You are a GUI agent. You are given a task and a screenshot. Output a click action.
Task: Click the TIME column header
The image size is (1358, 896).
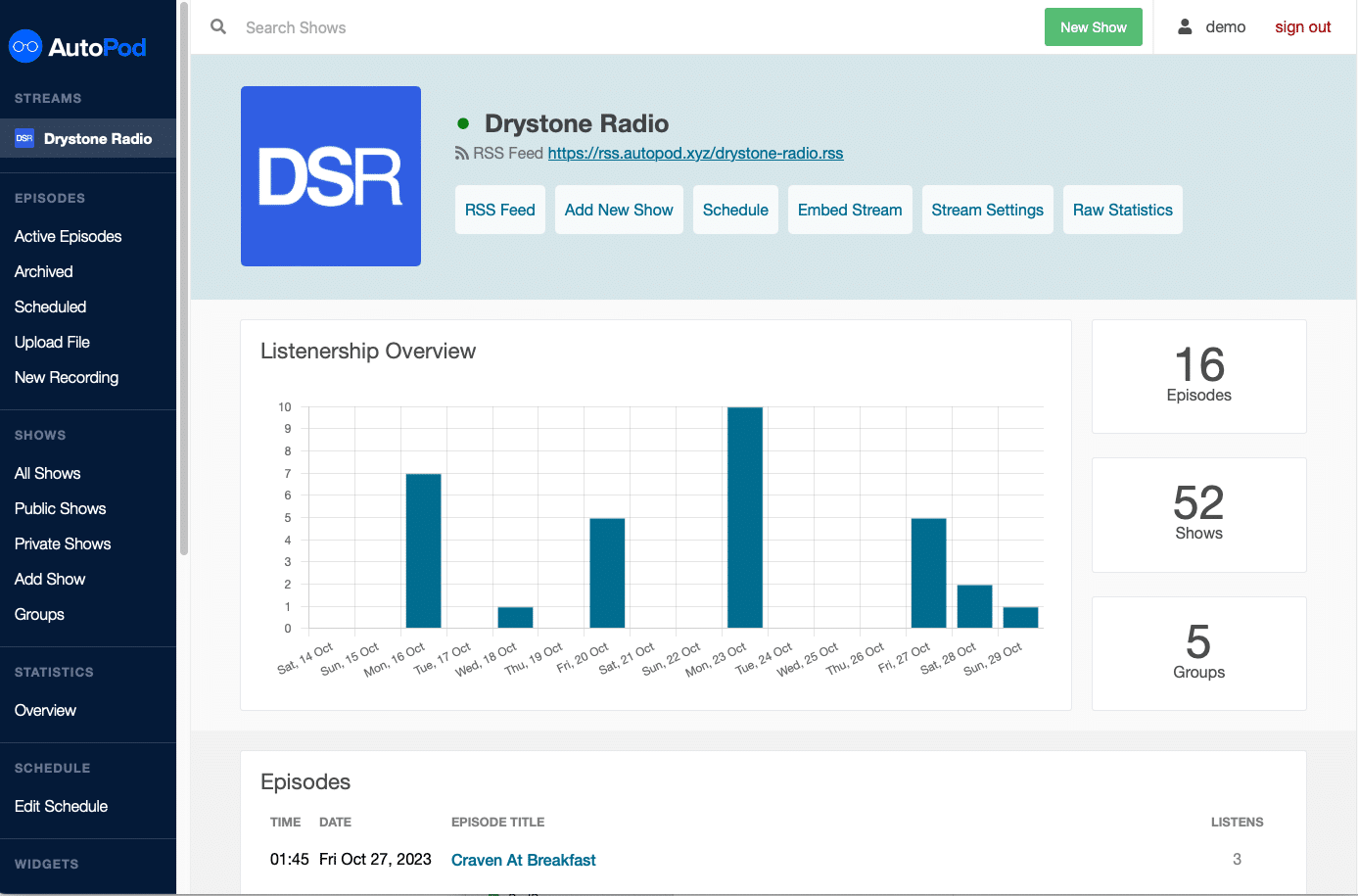click(x=286, y=823)
